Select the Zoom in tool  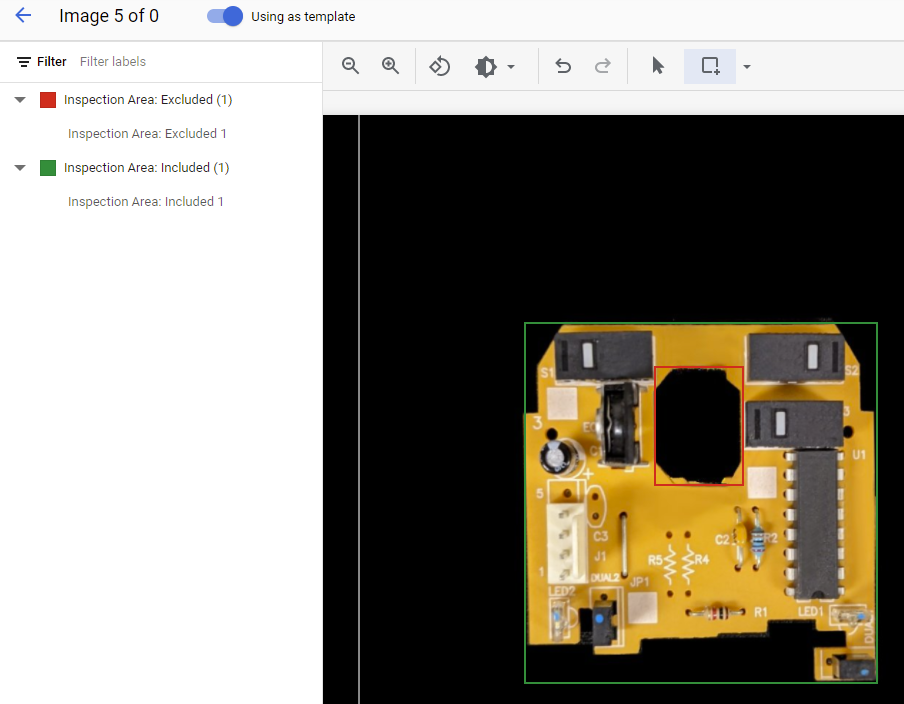[x=390, y=65]
